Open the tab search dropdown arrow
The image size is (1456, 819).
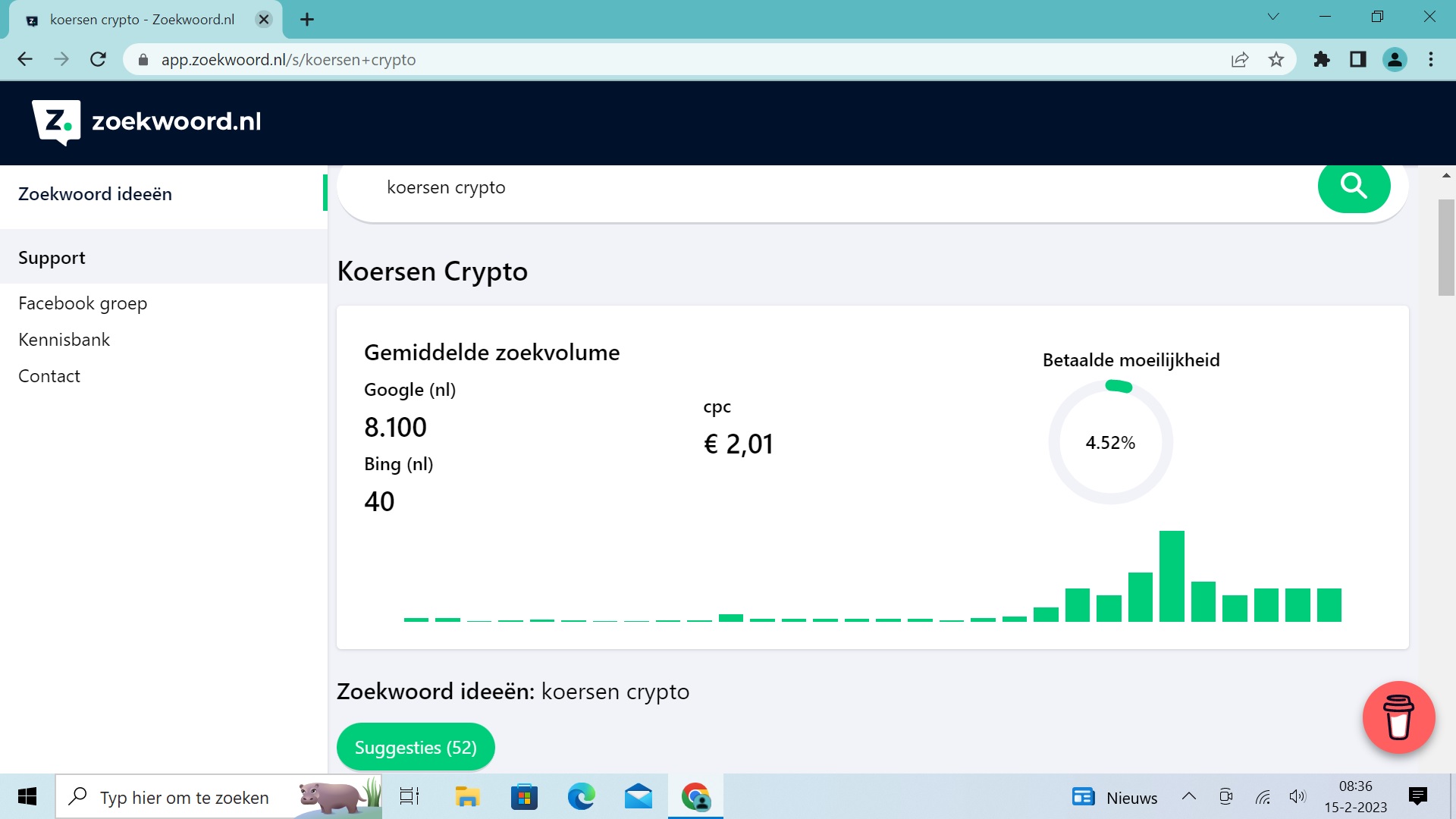pyautogui.click(x=1273, y=17)
